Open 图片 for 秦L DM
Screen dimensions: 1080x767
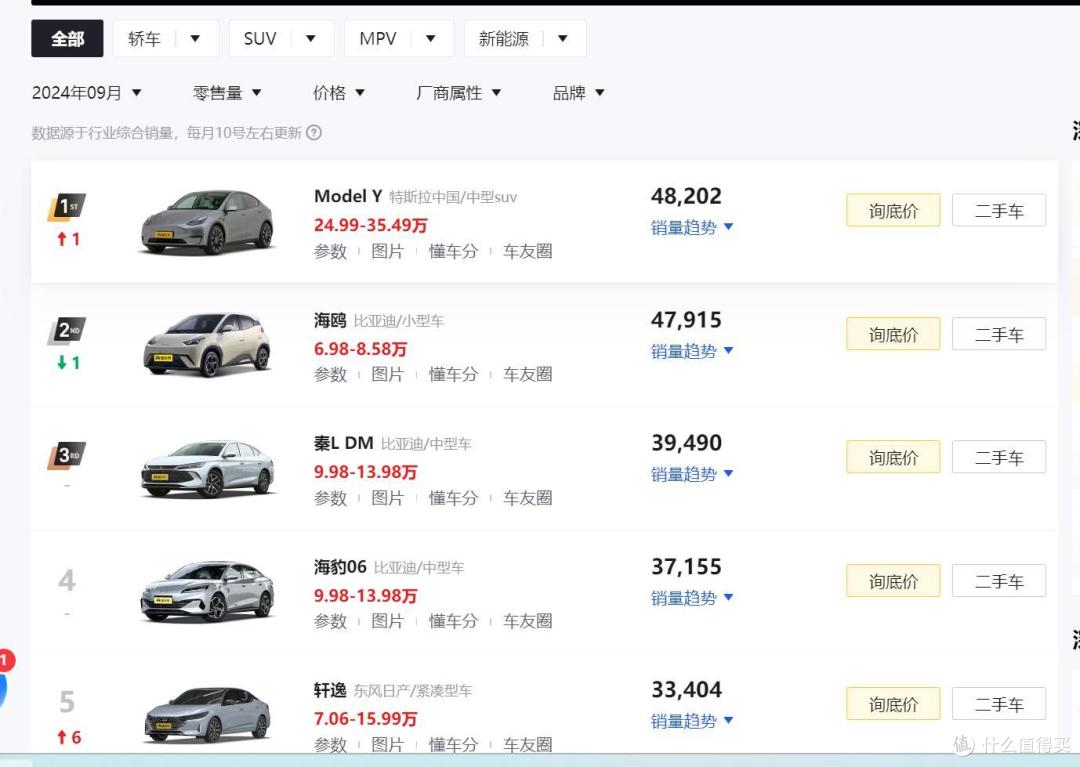pos(387,498)
